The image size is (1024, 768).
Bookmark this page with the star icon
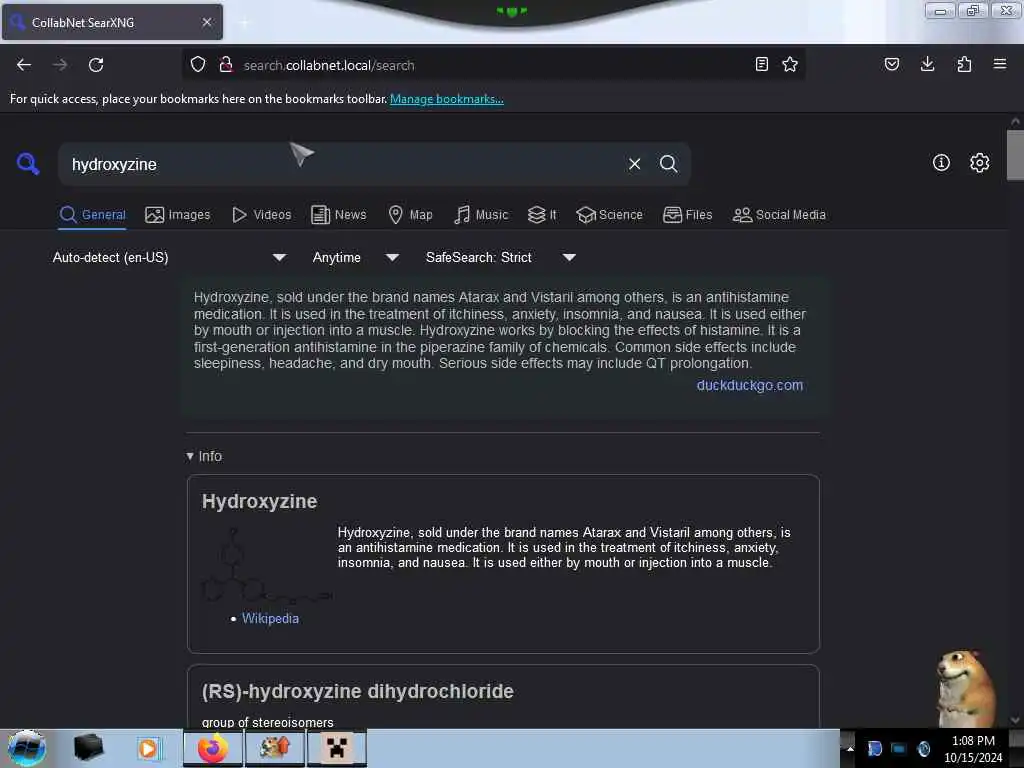[x=790, y=64]
